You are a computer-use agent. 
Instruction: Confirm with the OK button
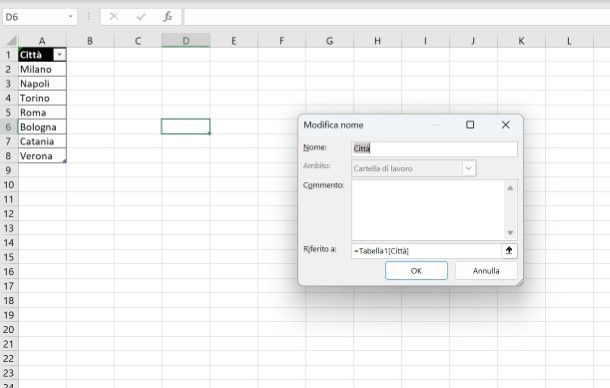click(416, 270)
